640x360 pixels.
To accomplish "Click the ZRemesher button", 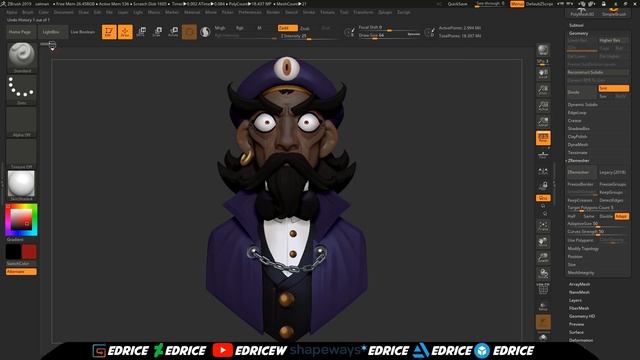I will pyautogui.click(x=582, y=172).
